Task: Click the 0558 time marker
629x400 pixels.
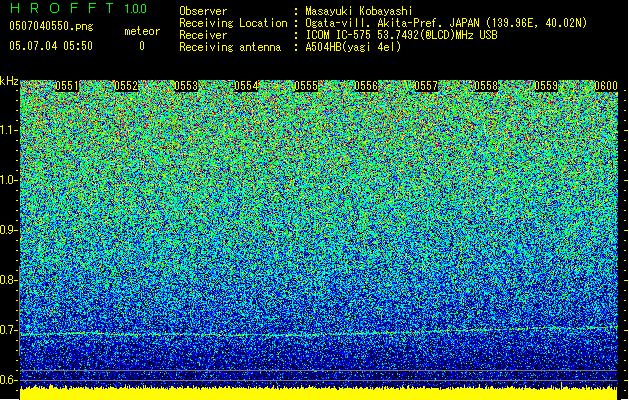Action: click(x=486, y=86)
